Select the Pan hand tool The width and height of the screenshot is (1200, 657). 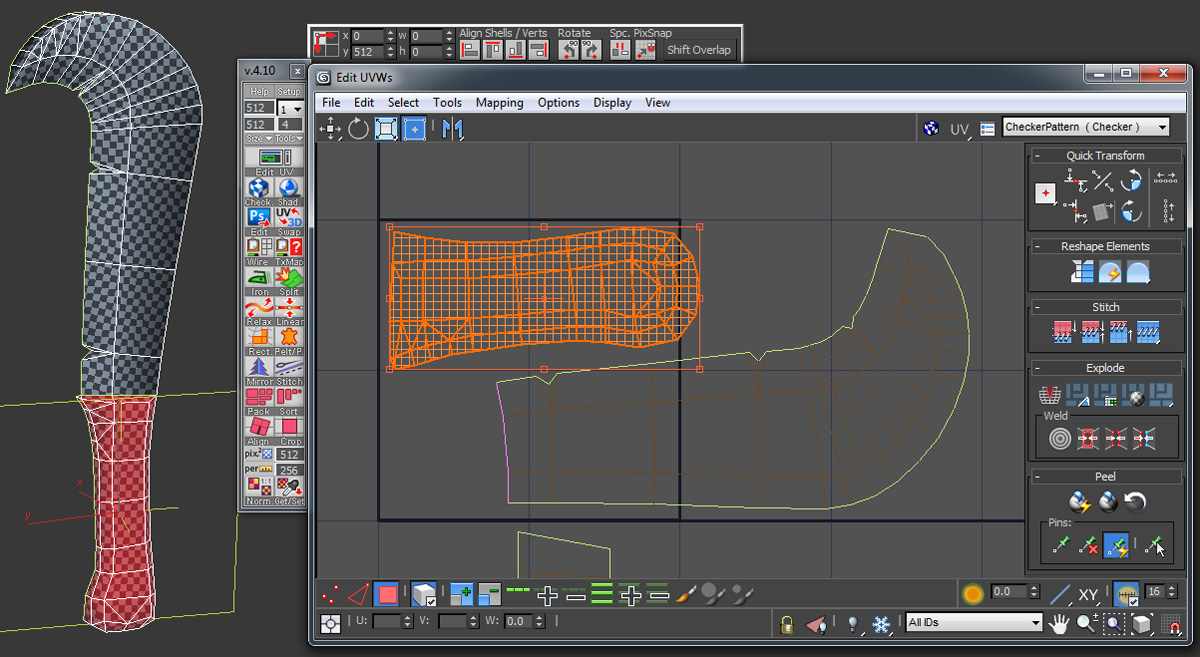coord(1058,623)
